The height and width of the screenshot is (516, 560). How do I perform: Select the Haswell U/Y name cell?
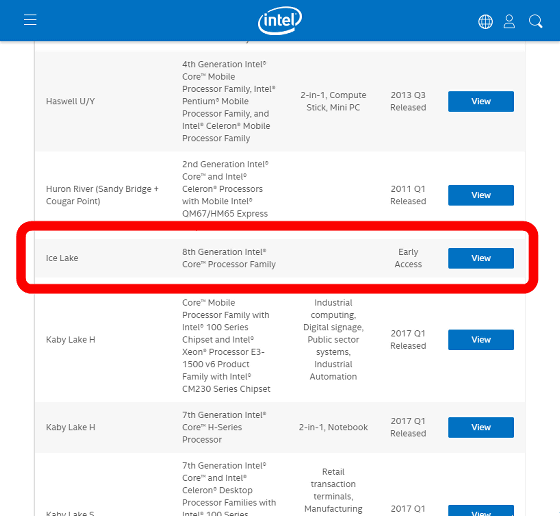coord(70,101)
